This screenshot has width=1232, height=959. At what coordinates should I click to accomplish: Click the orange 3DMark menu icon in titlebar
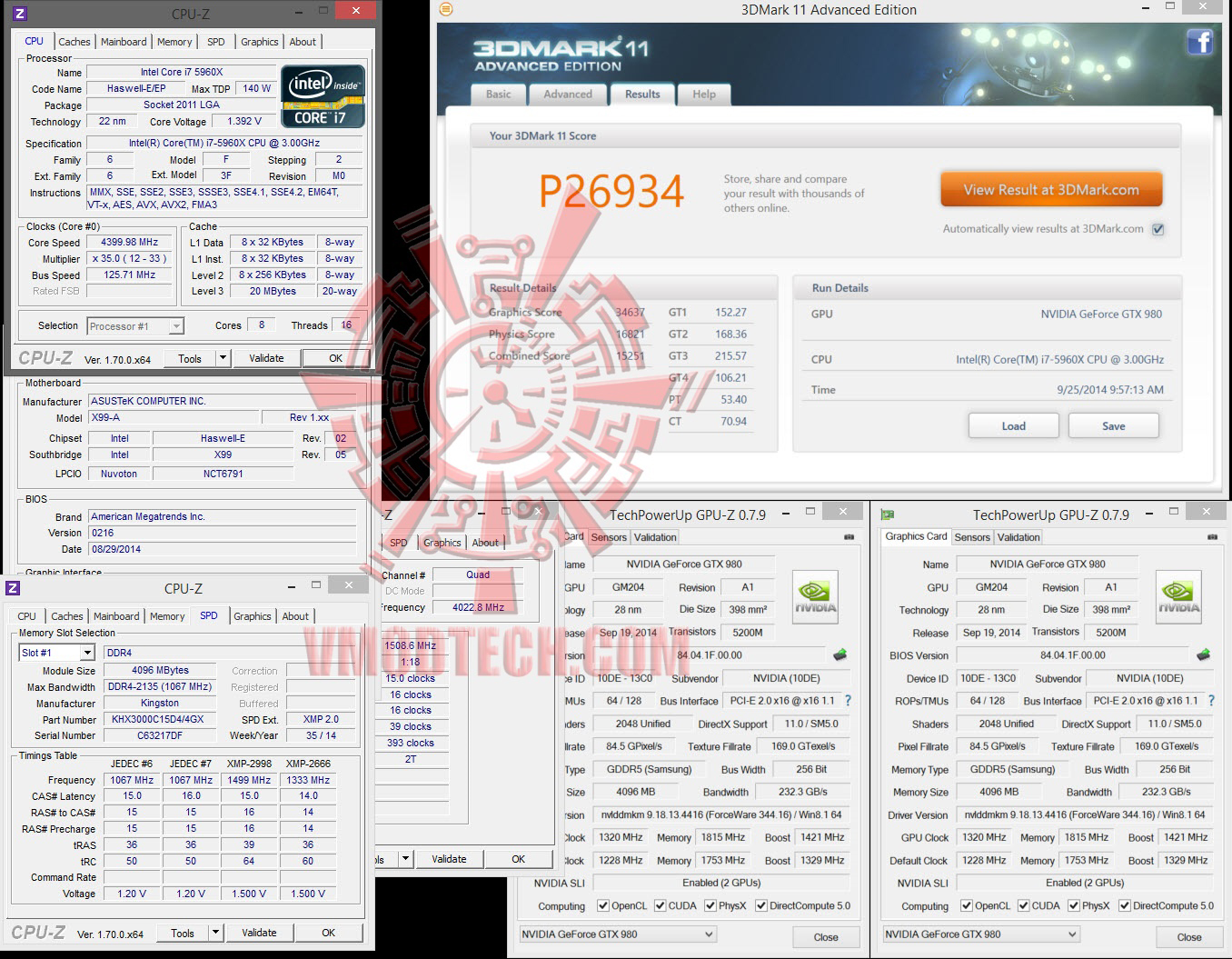coord(444,9)
